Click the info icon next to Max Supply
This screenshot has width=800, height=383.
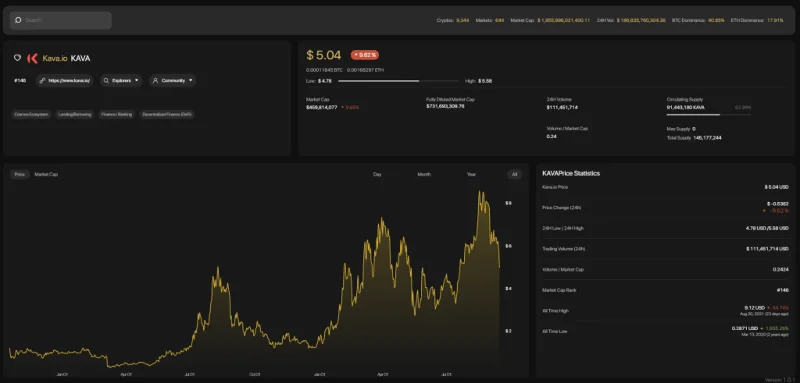(x=693, y=129)
